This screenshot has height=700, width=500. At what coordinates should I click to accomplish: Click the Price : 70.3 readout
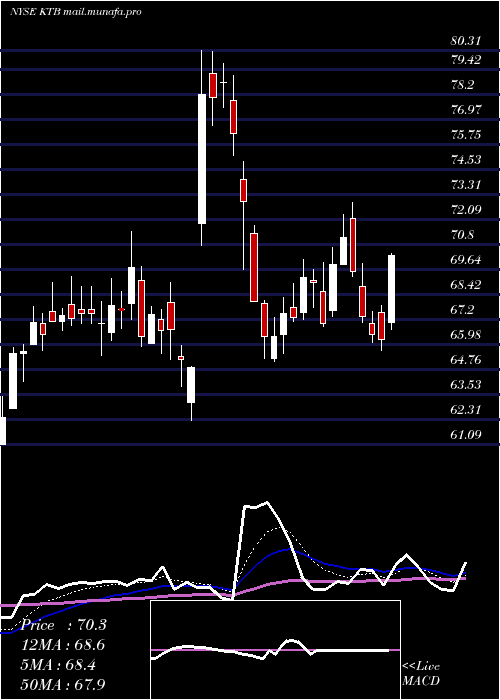coord(64,625)
